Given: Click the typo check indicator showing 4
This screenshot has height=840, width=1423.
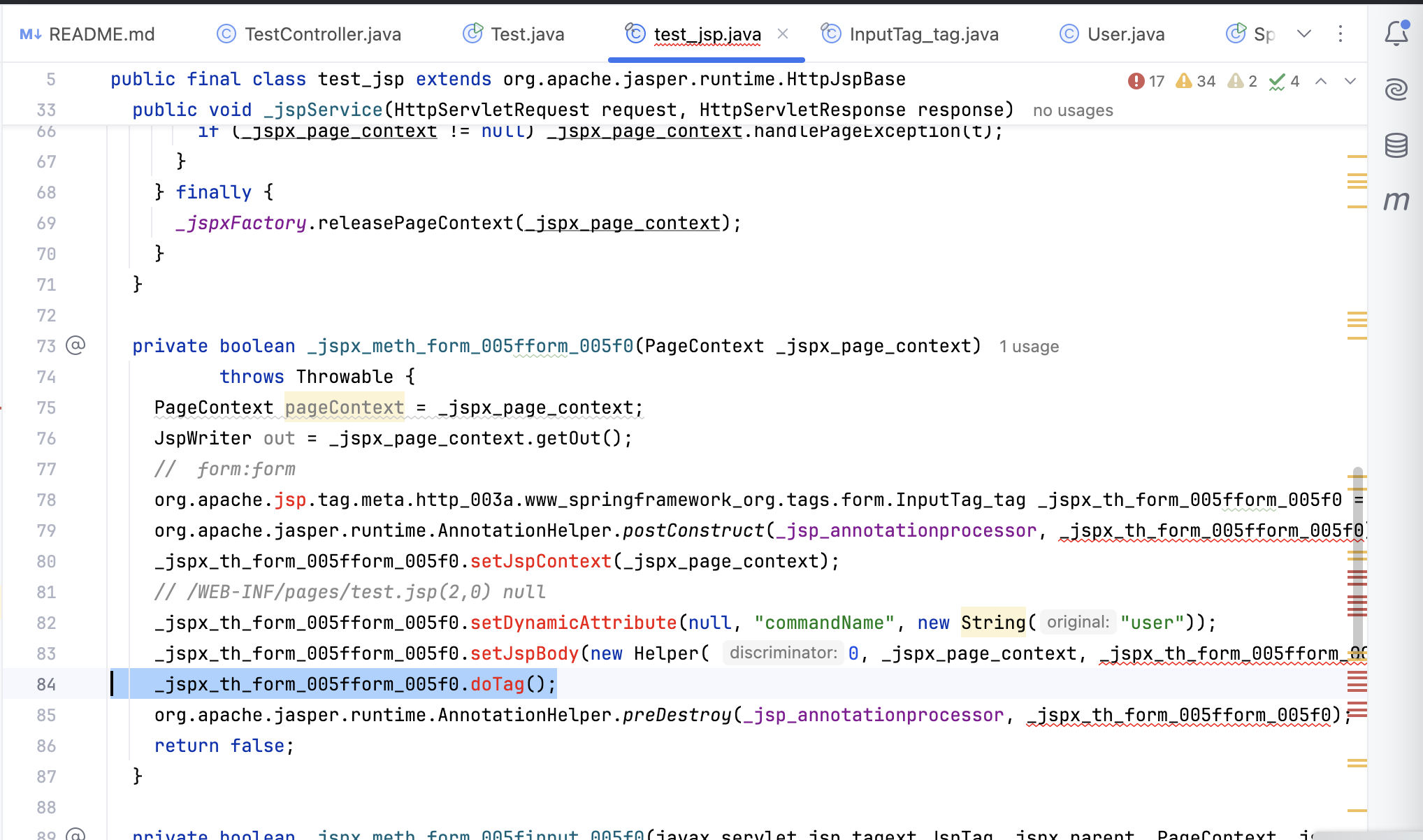Looking at the screenshot, I should point(1285,81).
